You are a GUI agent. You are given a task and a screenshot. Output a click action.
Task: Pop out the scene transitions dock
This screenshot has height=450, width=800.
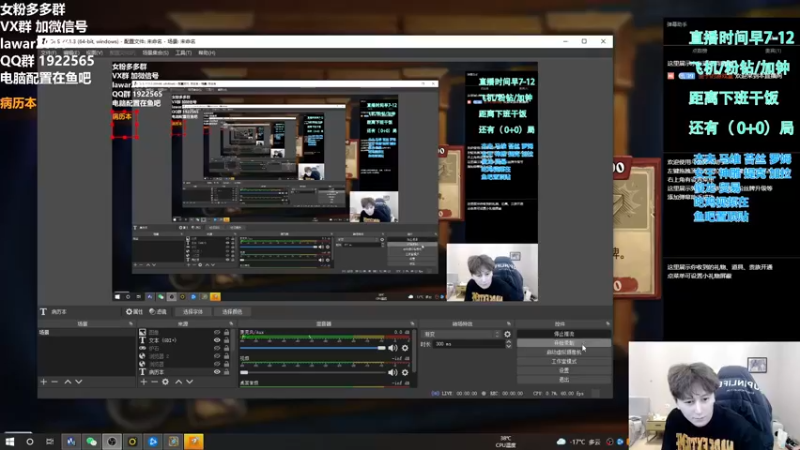(509, 323)
